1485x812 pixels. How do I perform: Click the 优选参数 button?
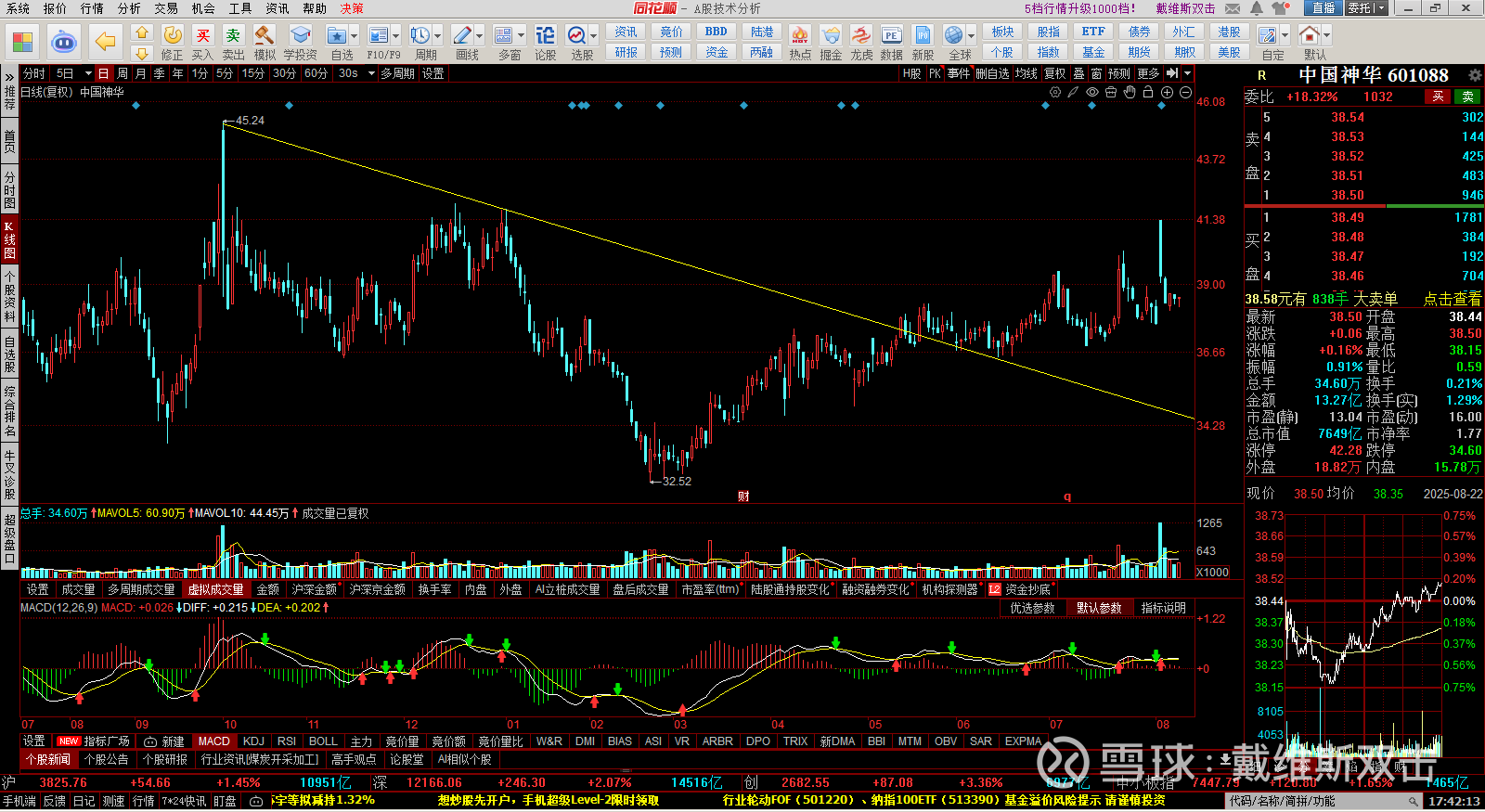tap(1032, 608)
